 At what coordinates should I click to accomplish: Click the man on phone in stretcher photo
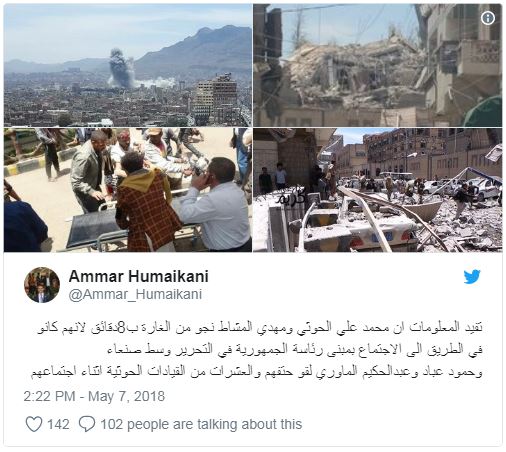(x=217, y=205)
